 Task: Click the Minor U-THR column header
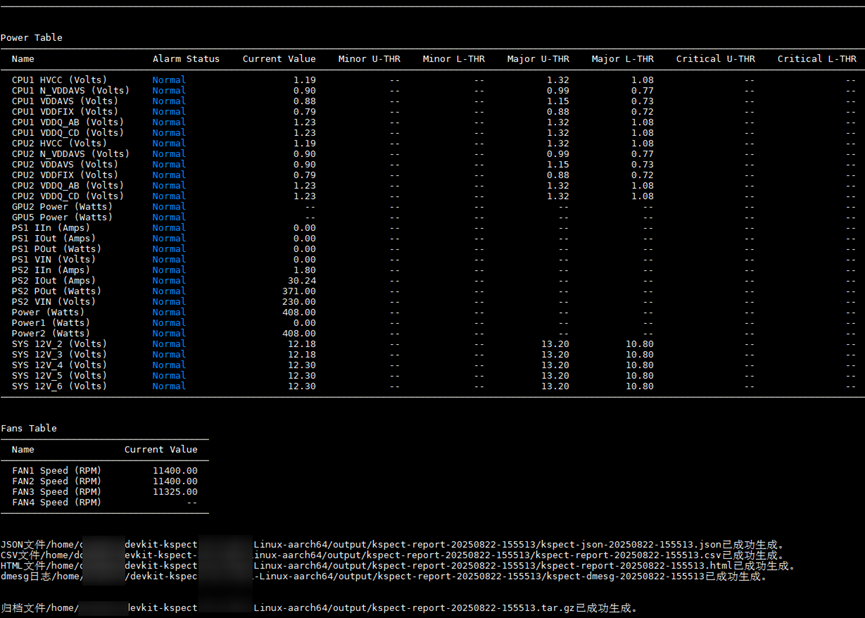point(368,59)
